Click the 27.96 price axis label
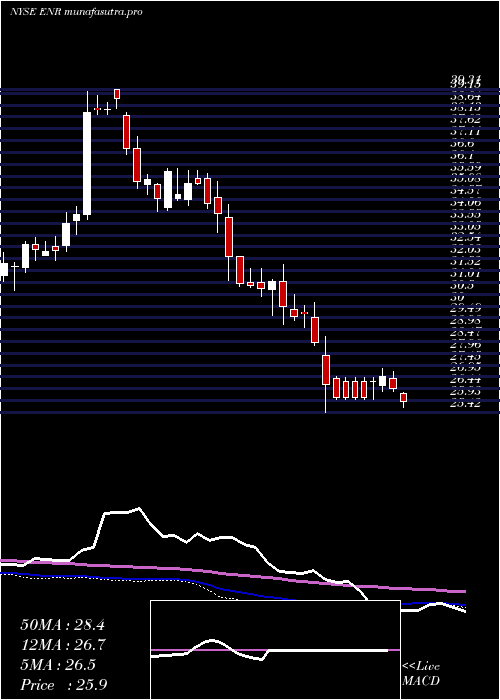Viewport: 500px width, 700px height. (x=465, y=345)
